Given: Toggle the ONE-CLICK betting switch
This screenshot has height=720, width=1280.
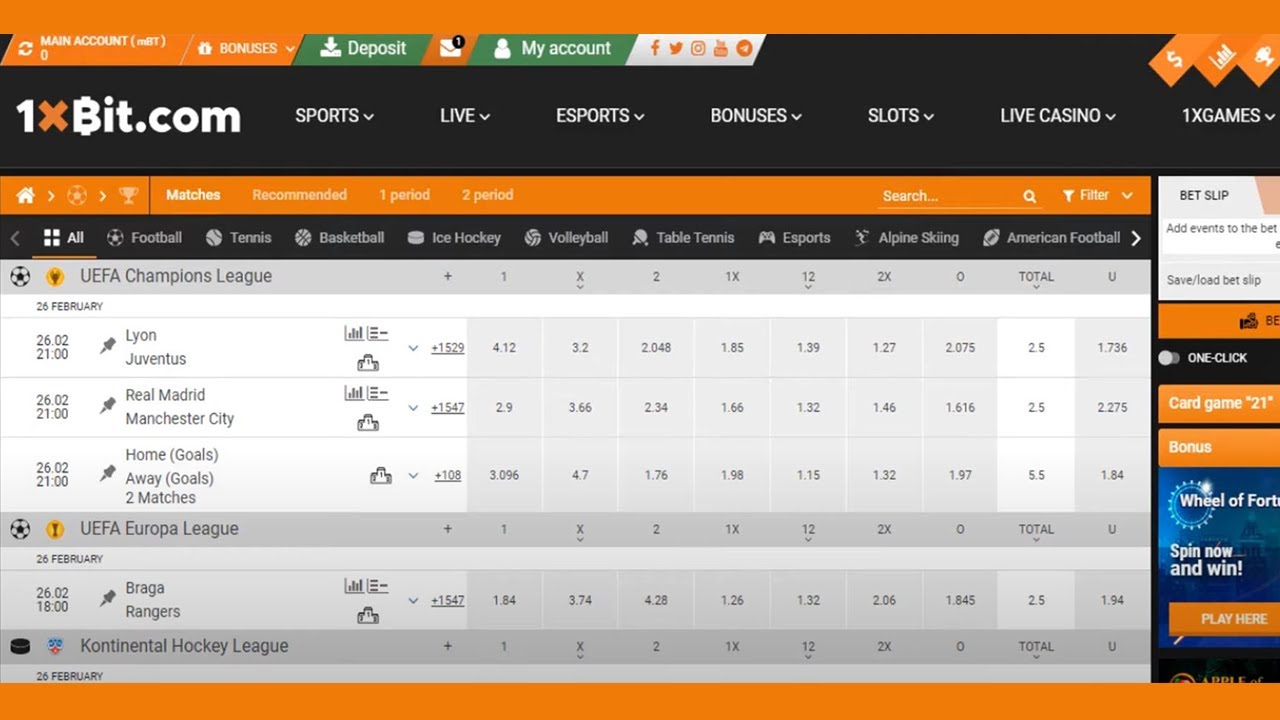Looking at the screenshot, I should tap(1169, 358).
